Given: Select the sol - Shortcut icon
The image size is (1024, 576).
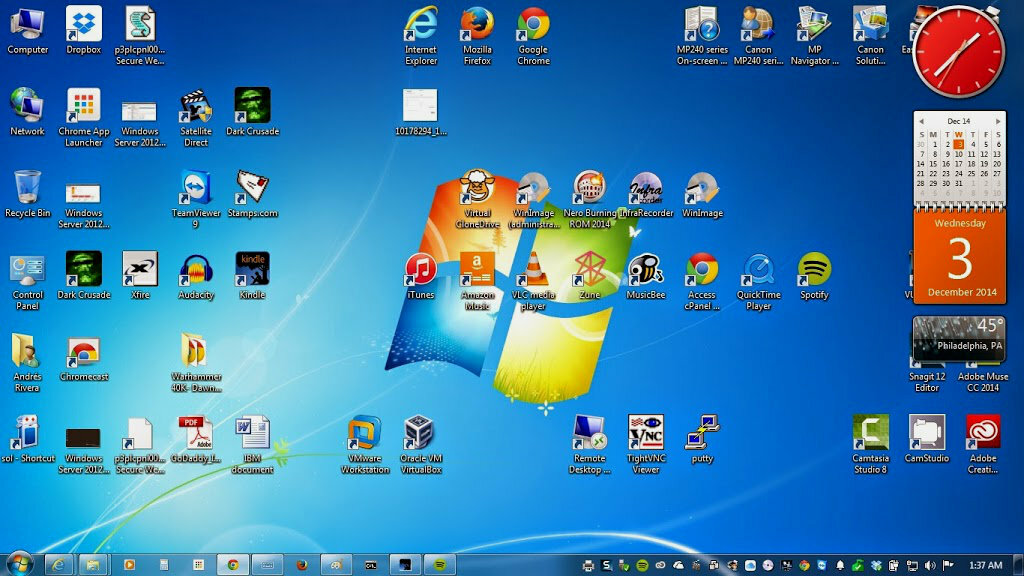Looking at the screenshot, I should pyautogui.click(x=27, y=439).
